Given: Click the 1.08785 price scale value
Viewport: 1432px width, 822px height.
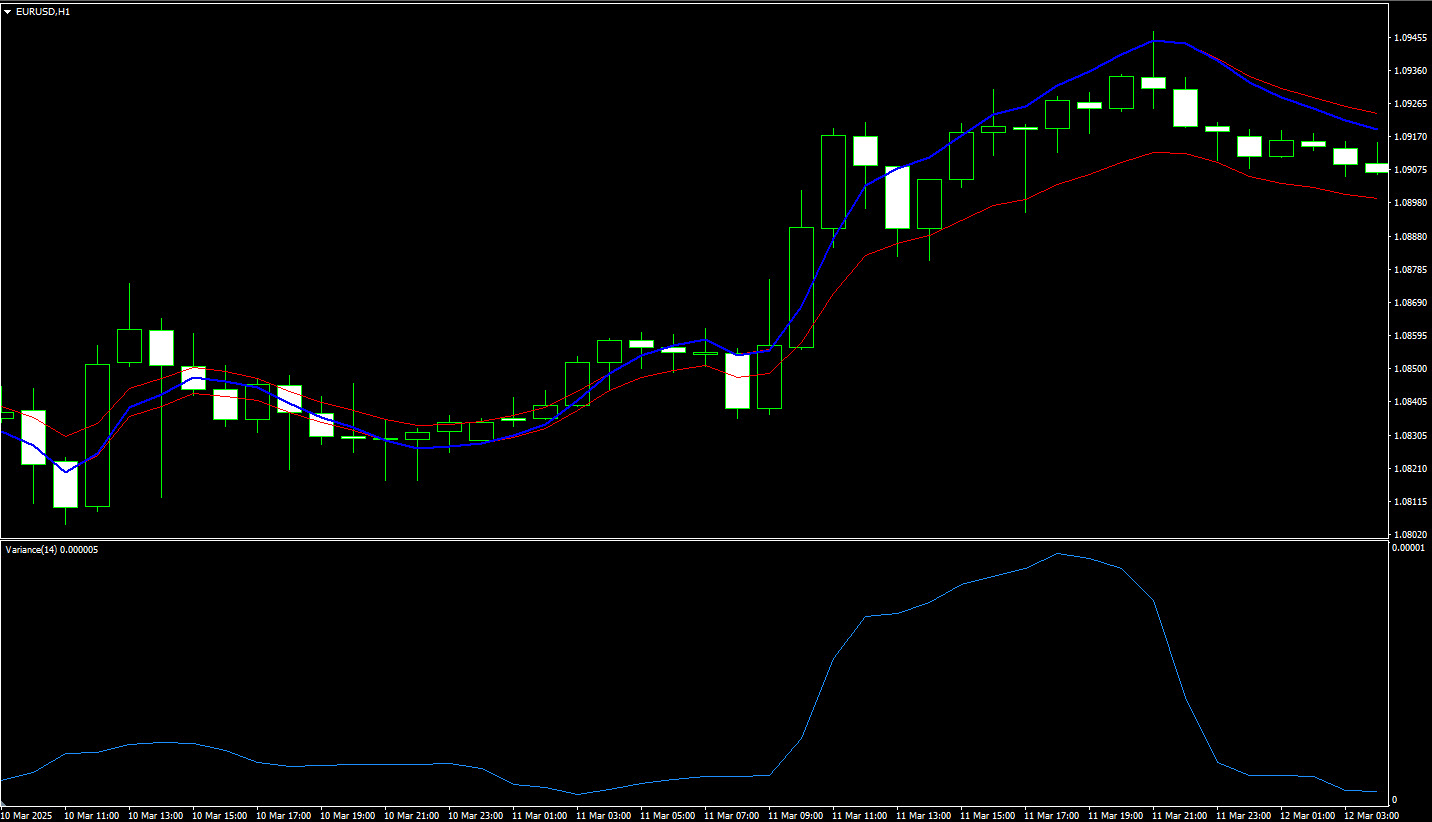Looking at the screenshot, I should pos(1409,270).
